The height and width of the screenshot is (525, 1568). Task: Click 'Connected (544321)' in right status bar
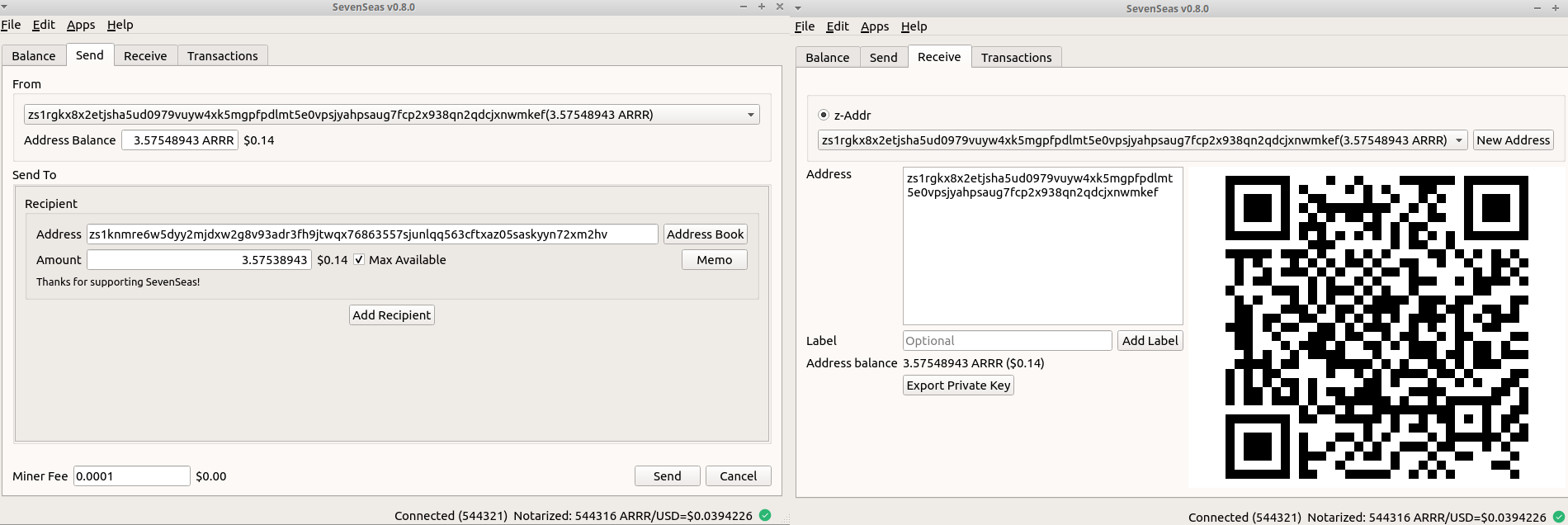click(x=1244, y=518)
